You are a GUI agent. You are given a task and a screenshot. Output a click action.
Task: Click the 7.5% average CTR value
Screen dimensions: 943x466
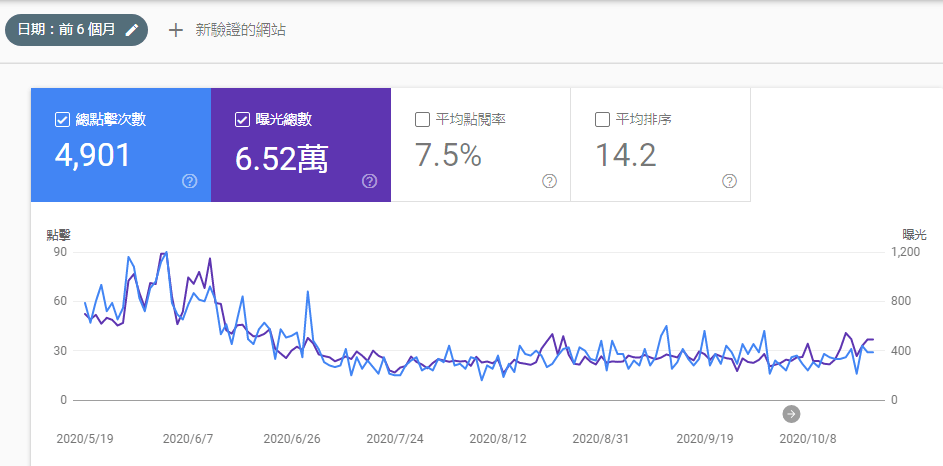pos(448,155)
